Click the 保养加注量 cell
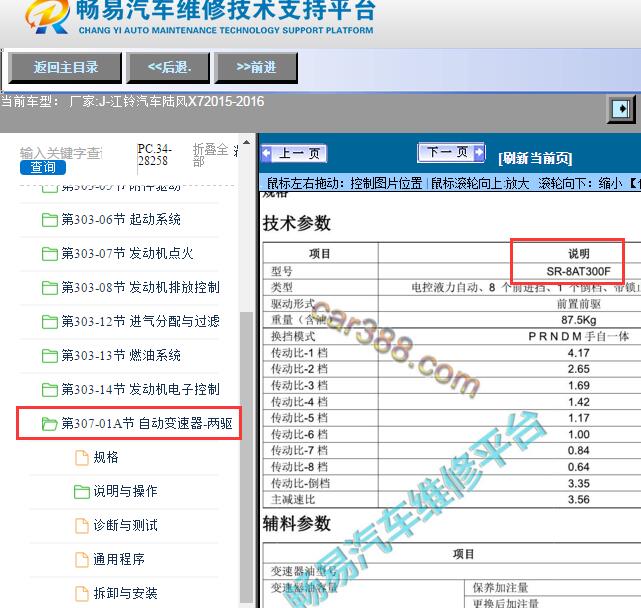The width and height of the screenshot is (641, 608). tap(500, 588)
